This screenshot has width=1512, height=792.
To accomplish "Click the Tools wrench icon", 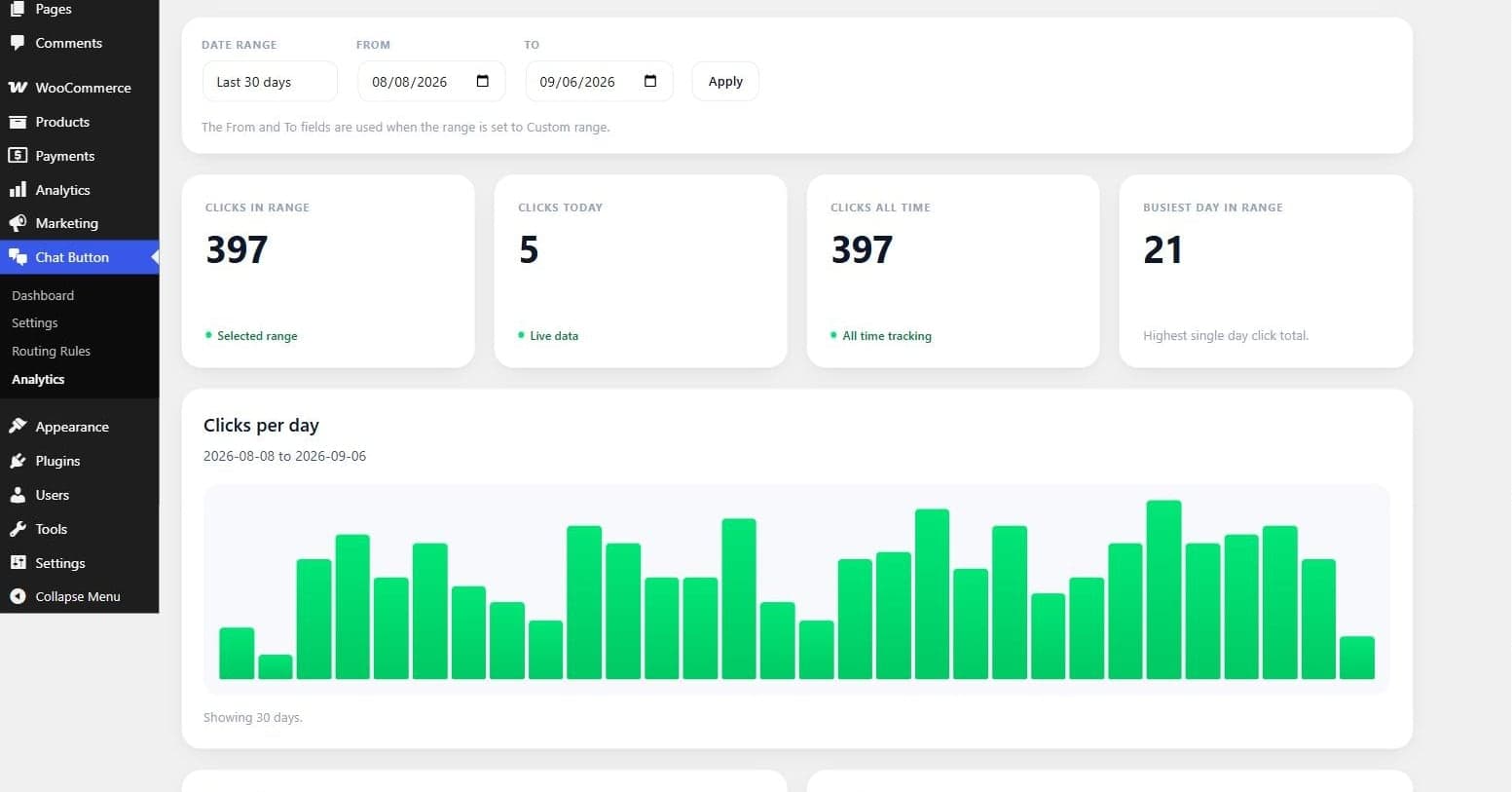I will (x=18, y=529).
